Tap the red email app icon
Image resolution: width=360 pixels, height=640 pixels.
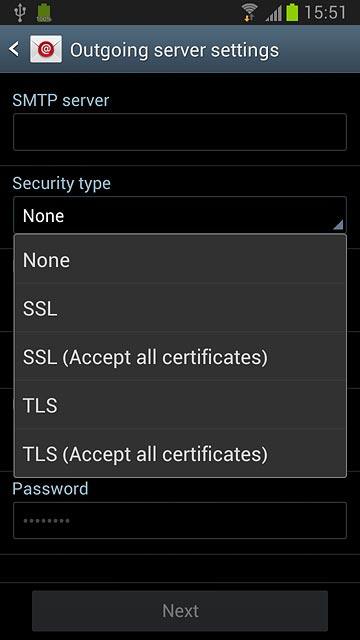click(x=46, y=49)
